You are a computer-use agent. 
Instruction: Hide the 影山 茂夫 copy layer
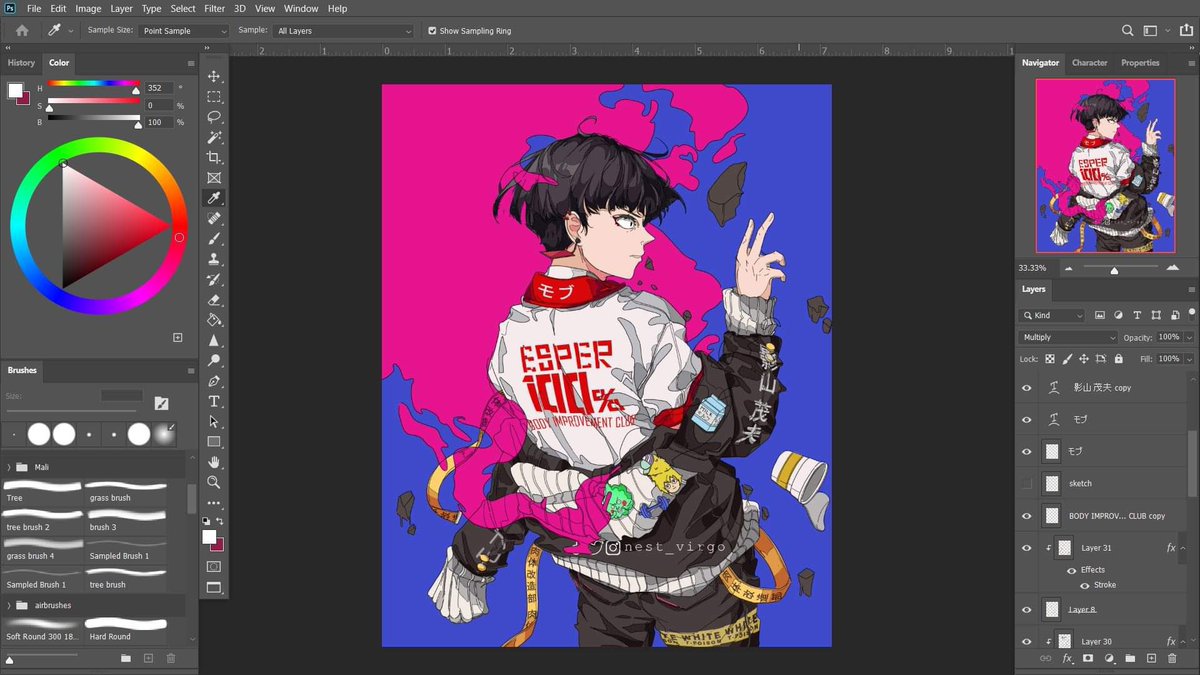pyautogui.click(x=1026, y=388)
